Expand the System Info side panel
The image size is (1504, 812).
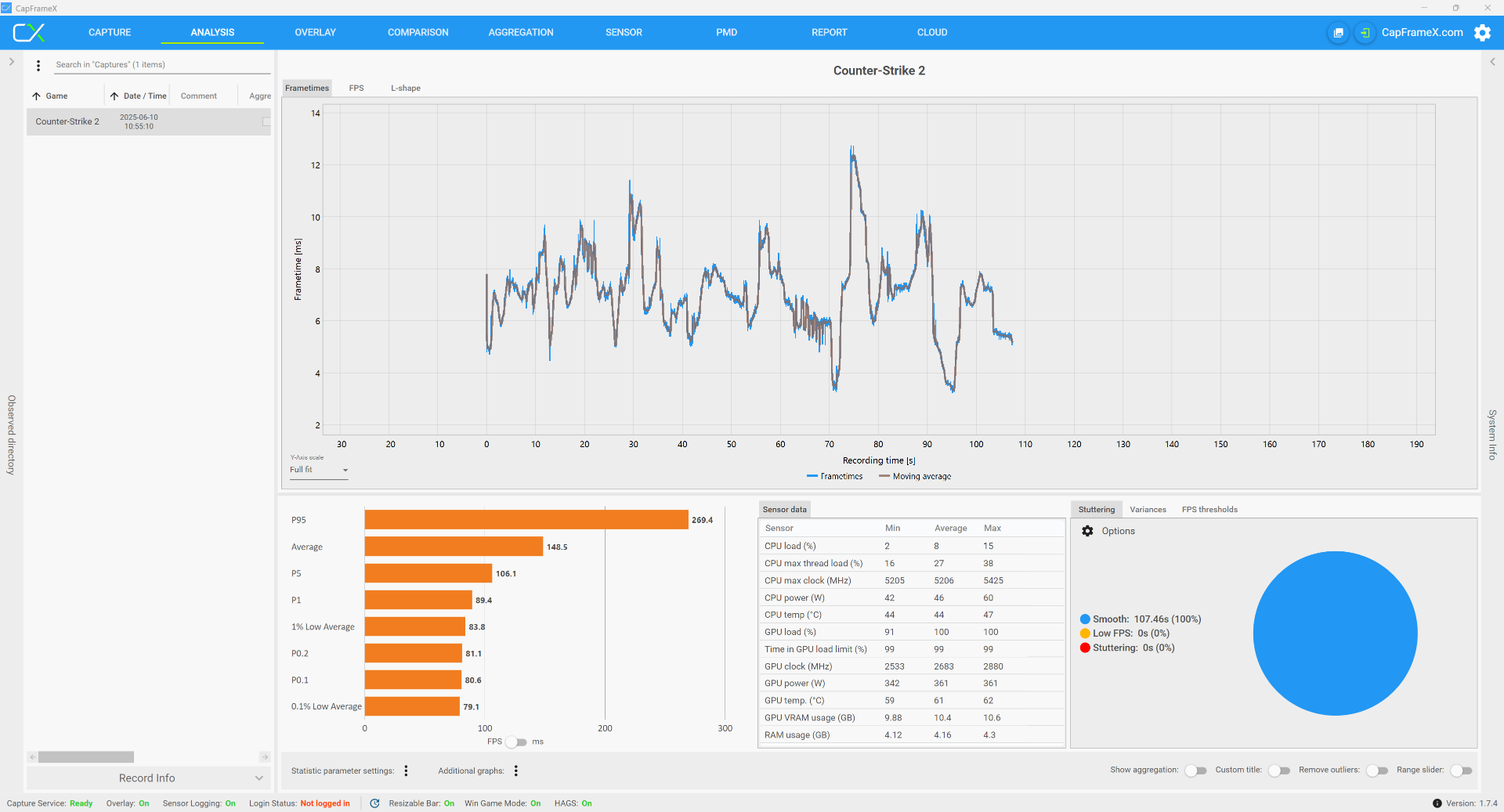coord(1492,61)
